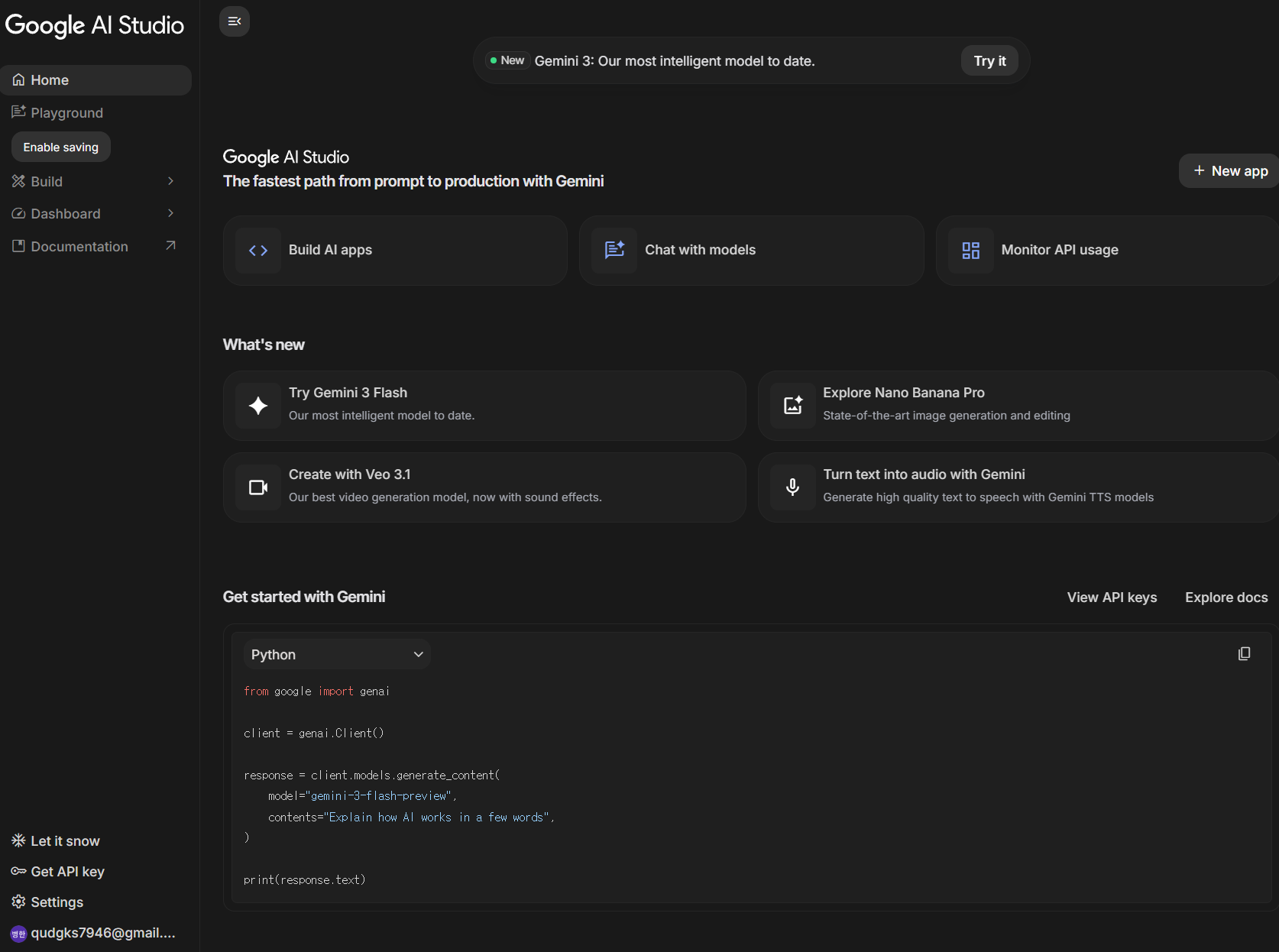Click the account avatar icon
1279x952 pixels.
coord(18,933)
